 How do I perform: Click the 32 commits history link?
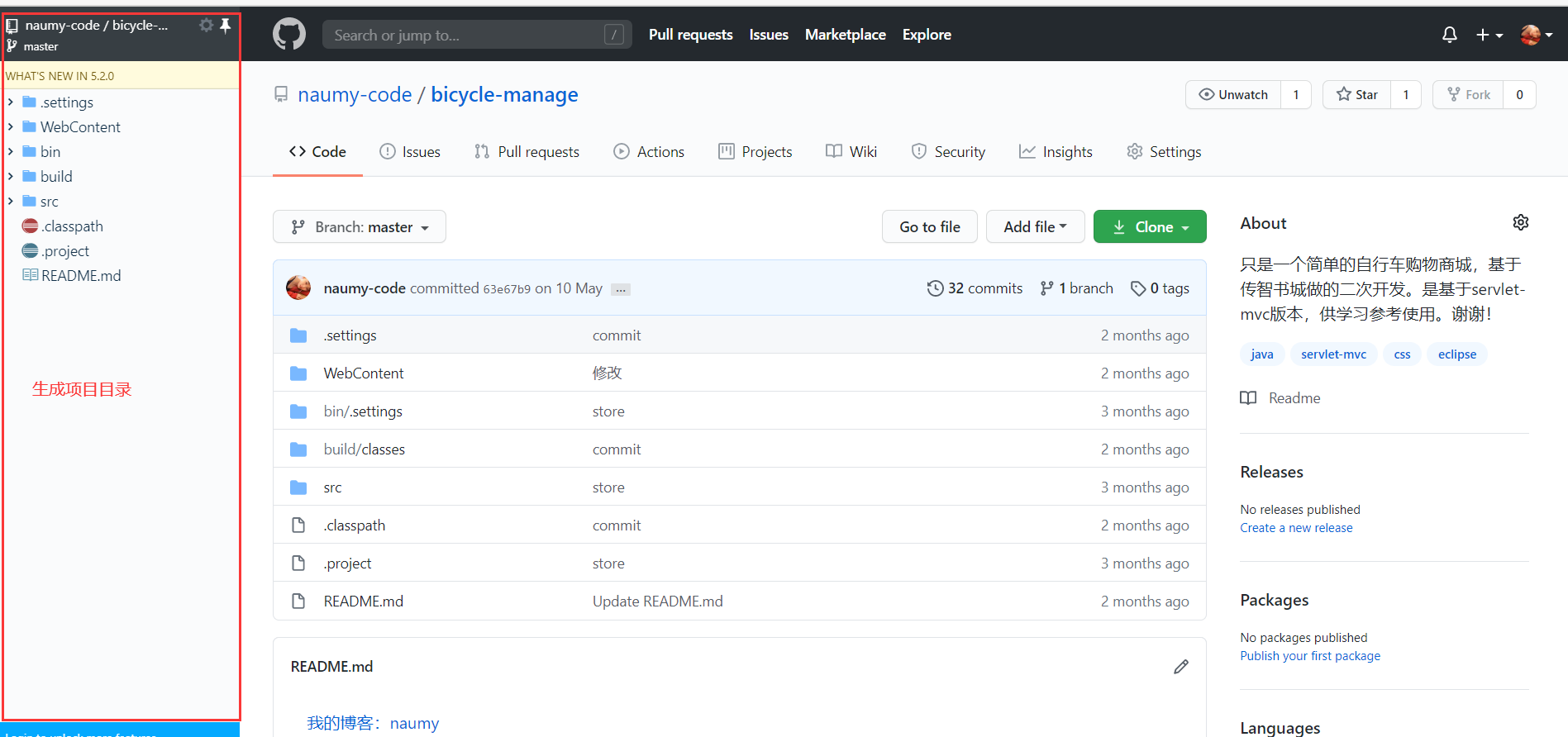(x=975, y=288)
